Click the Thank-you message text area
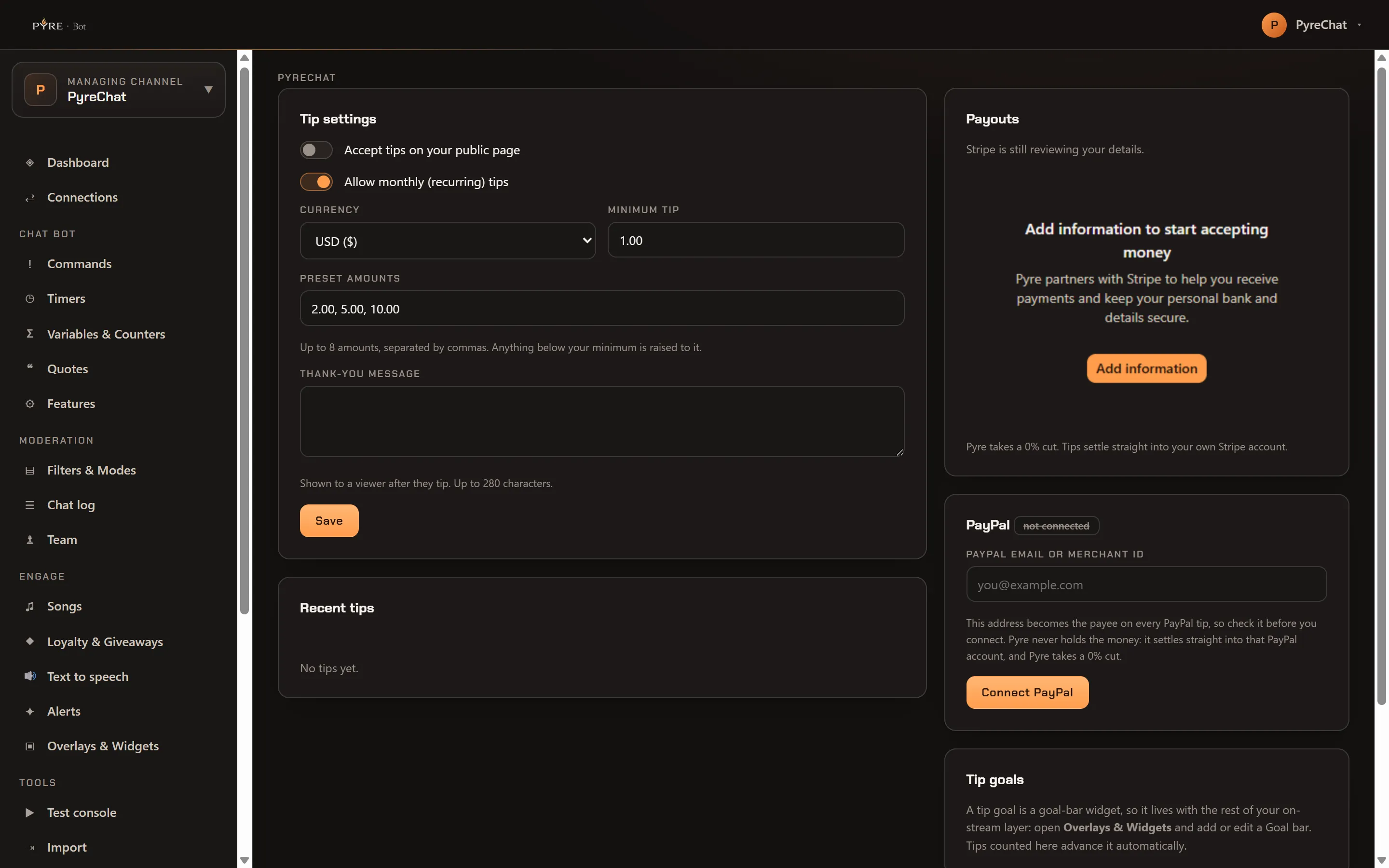 pos(601,421)
